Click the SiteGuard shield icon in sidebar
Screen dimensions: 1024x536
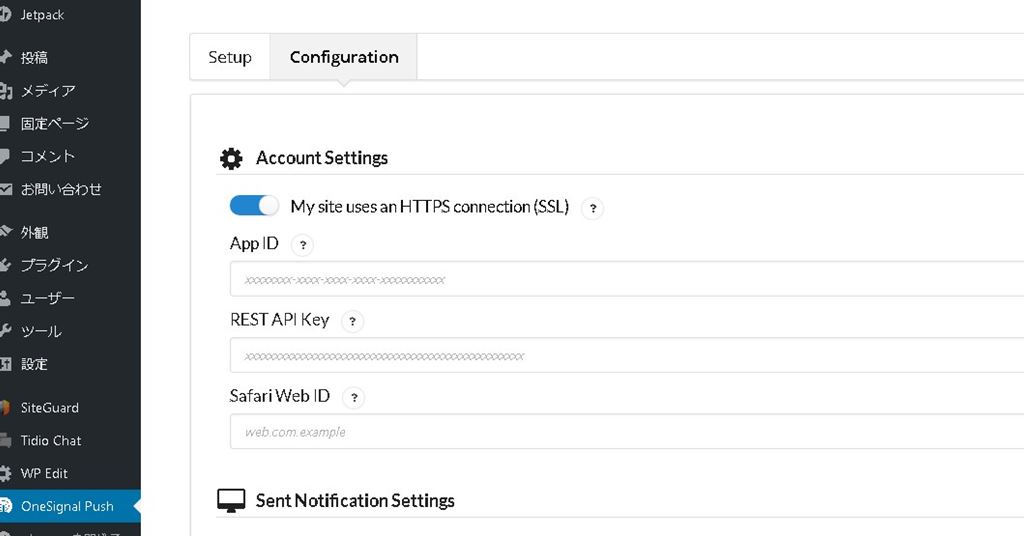coord(6,408)
